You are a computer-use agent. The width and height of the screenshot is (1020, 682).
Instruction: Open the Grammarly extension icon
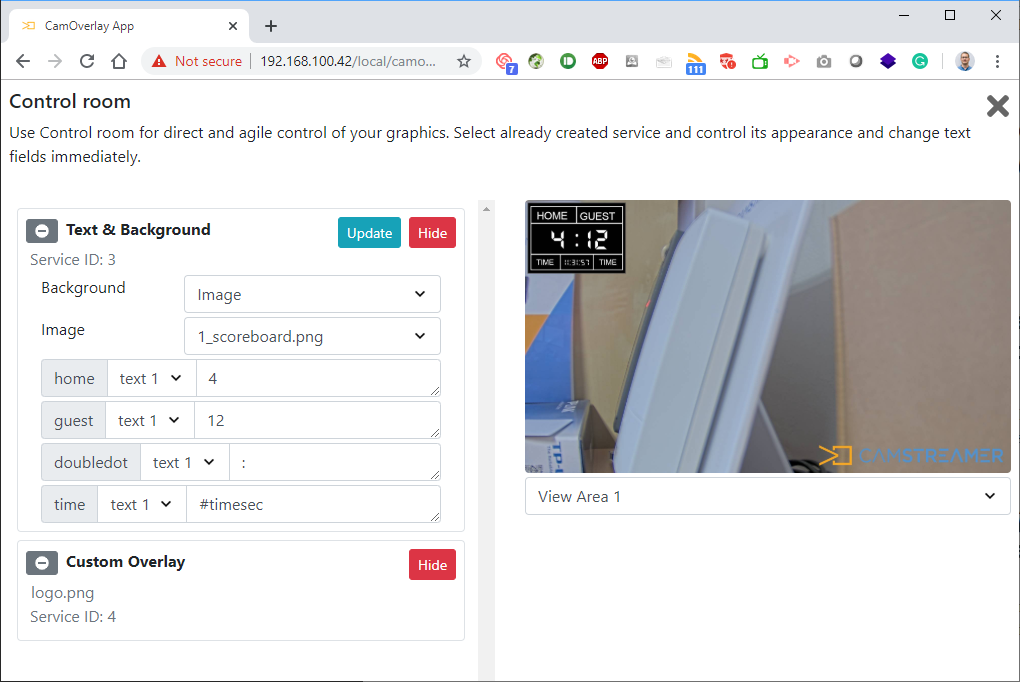pyautogui.click(x=919, y=61)
